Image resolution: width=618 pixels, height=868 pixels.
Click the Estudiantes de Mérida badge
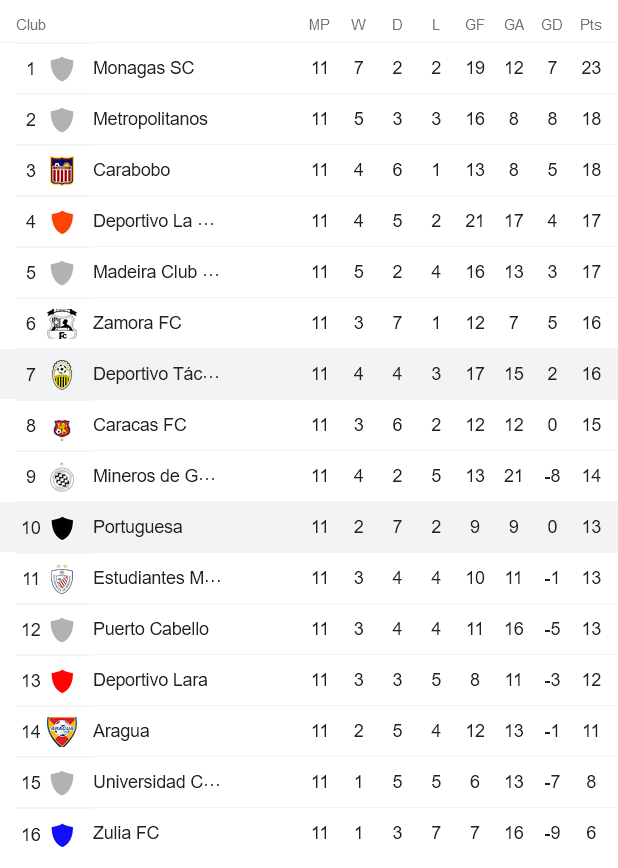tap(60, 577)
